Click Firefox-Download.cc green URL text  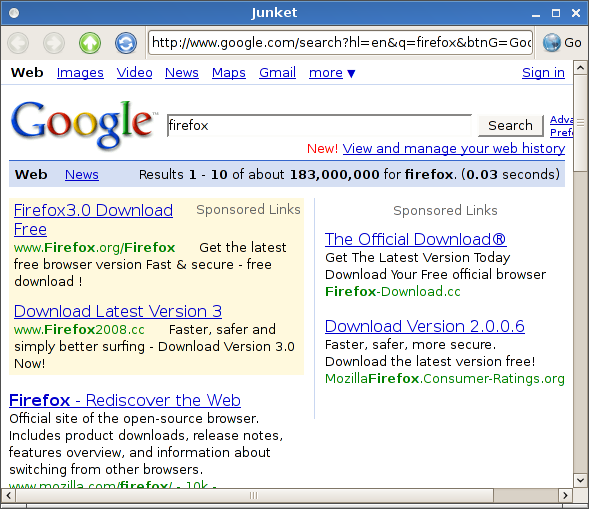click(393, 292)
